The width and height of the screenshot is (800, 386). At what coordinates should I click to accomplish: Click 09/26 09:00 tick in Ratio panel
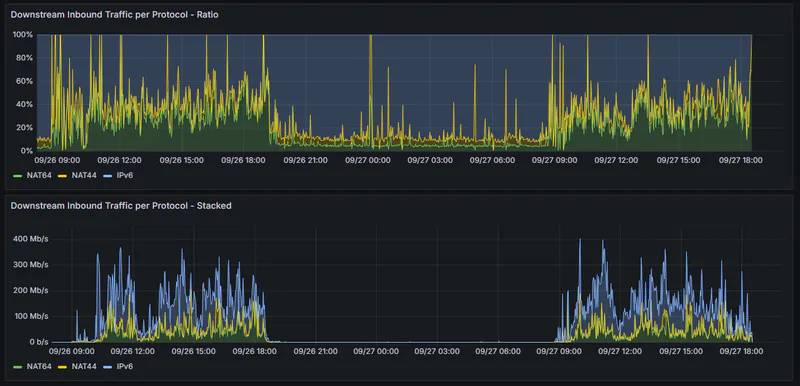coord(56,160)
